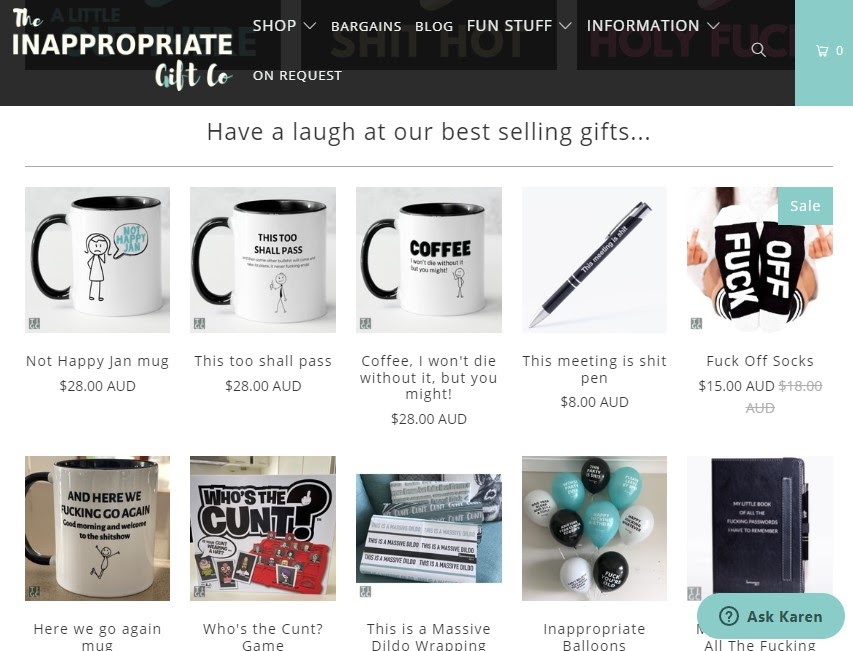Click The Inappropriate Gift Co logo
The width and height of the screenshot is (853, 651).
click(122, 49)
